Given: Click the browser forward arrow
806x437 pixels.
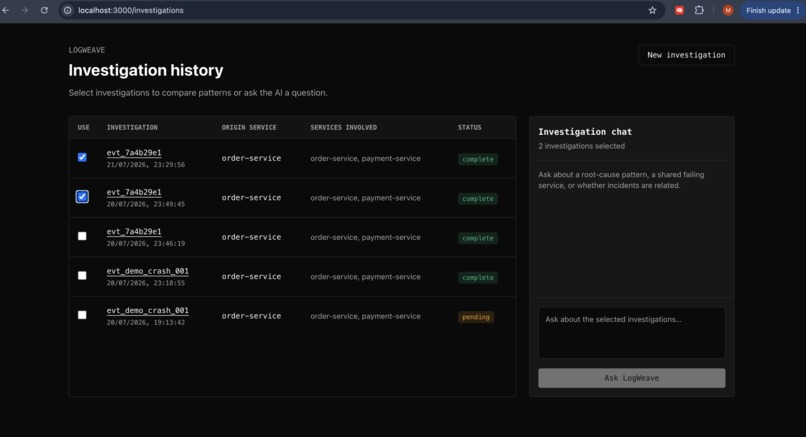Looking at the screenshot, I should [25, 10].
